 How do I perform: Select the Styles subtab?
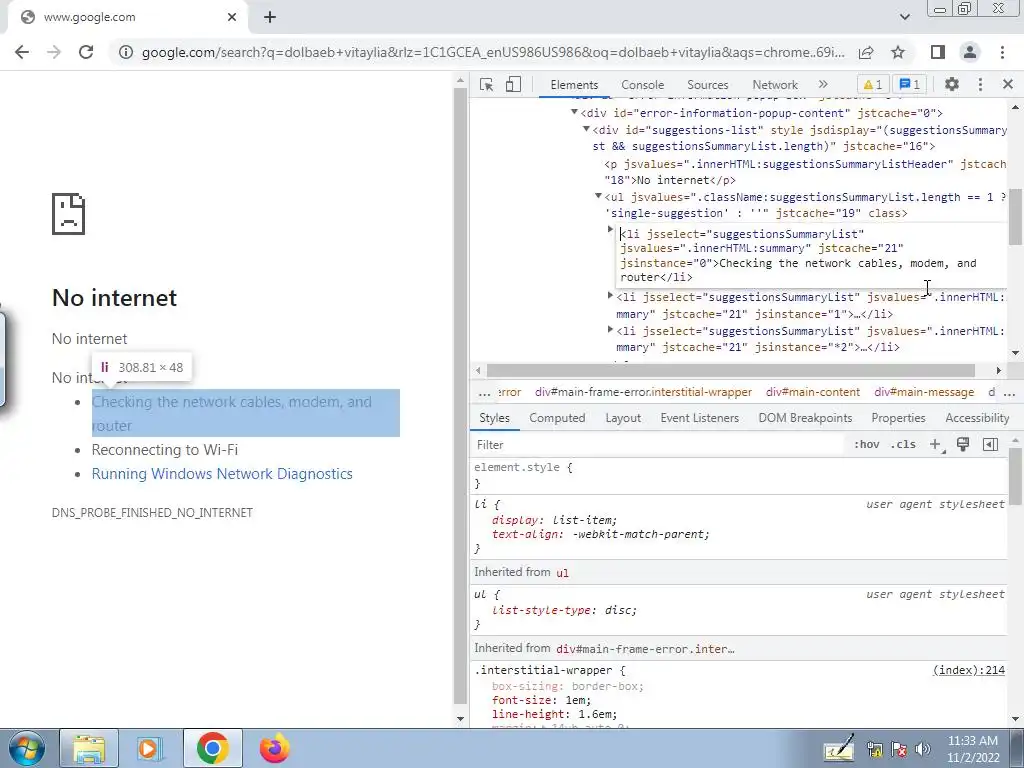[494, 418]
